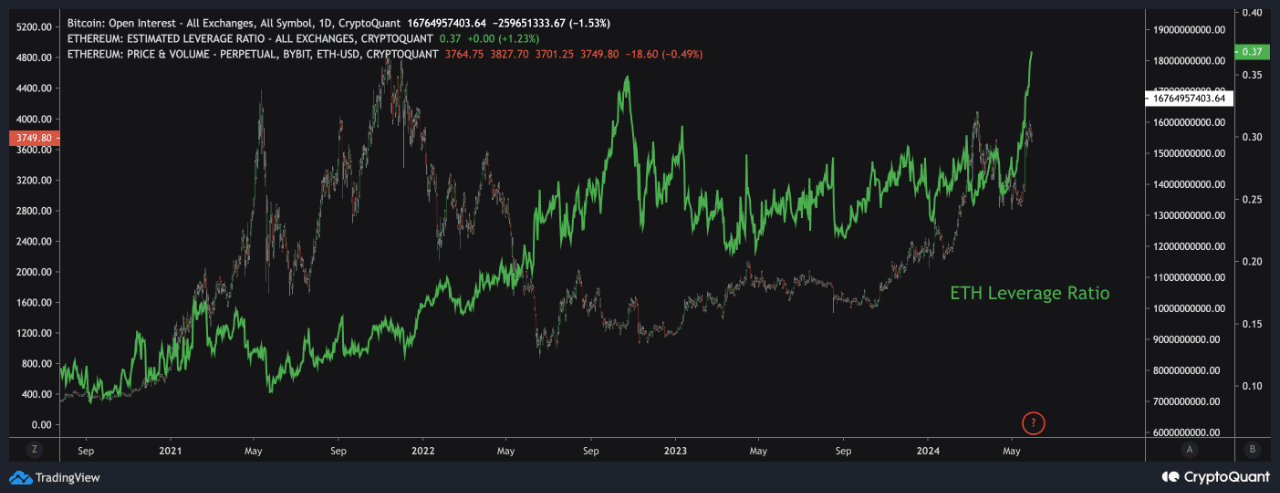Click the red 3749.80 price label
Screen dimensions: 1280x493
tap(30, 138)
